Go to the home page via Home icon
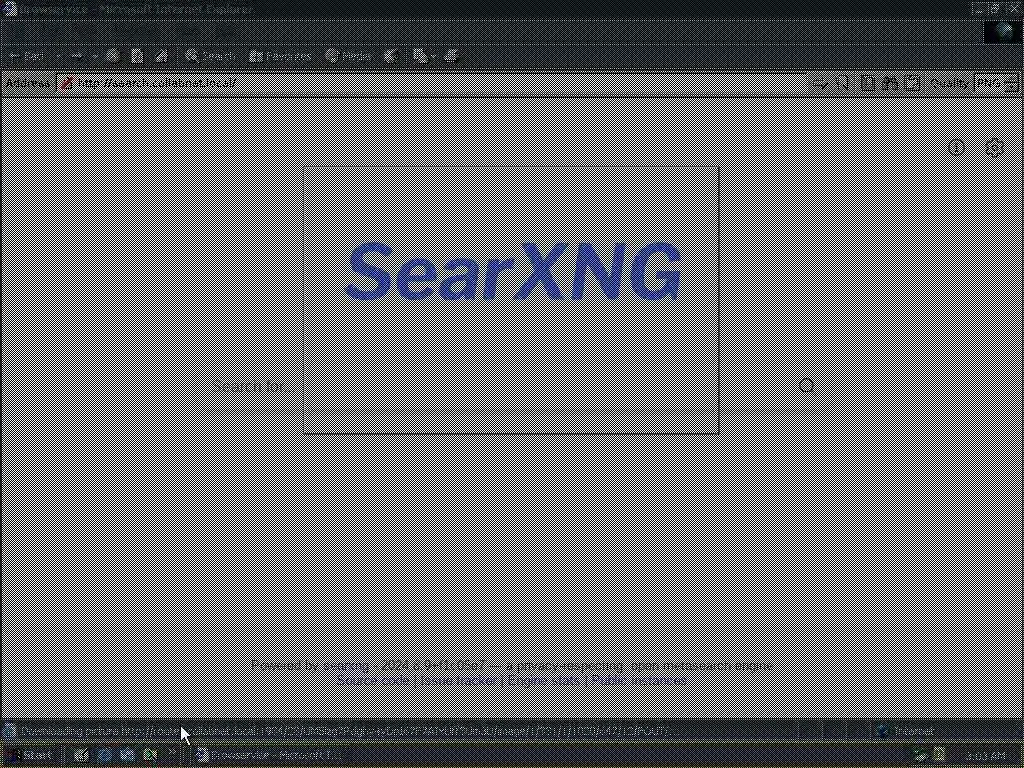Screen dimensions: 1024x768 (161, 56)
